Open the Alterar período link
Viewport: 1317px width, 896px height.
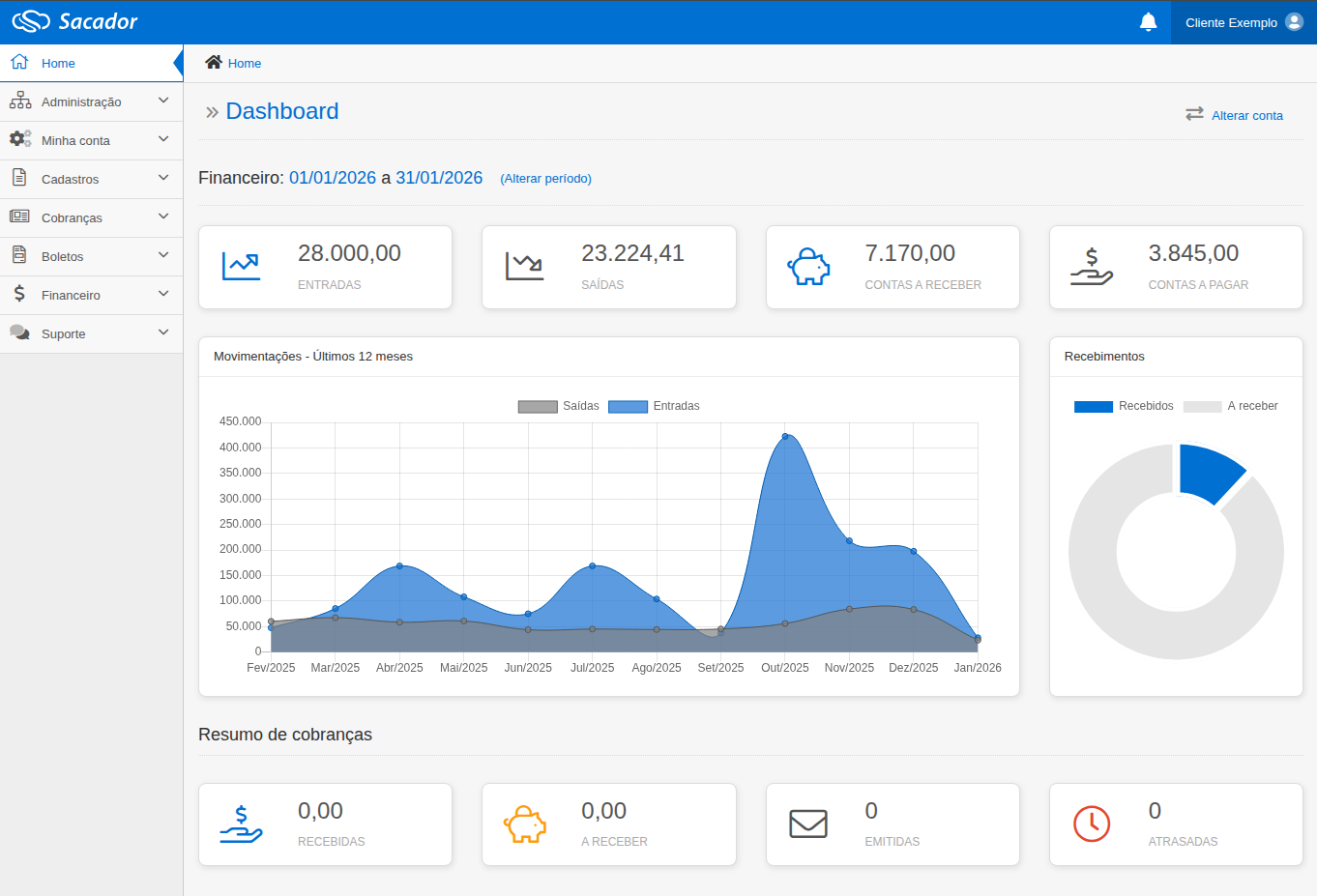coord(545,178)
